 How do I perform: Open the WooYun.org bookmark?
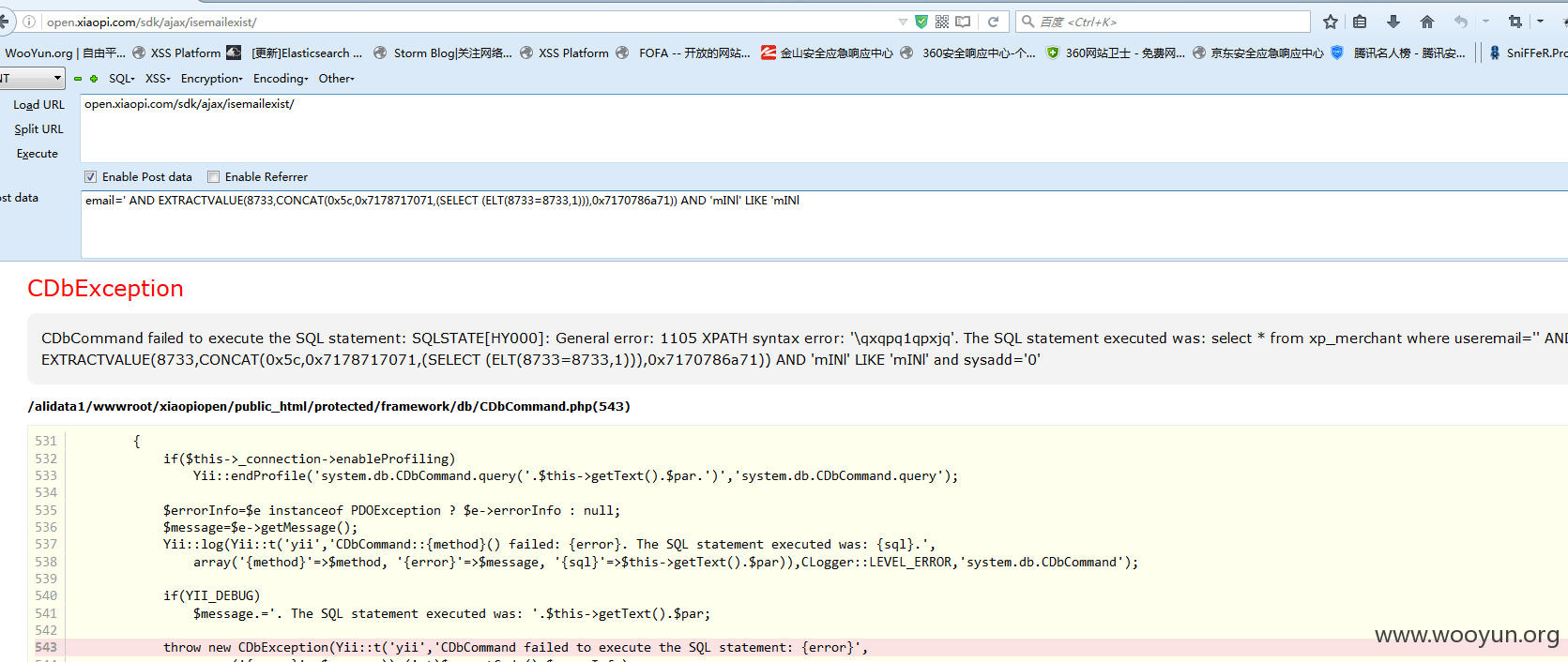(x=64, y=53)
